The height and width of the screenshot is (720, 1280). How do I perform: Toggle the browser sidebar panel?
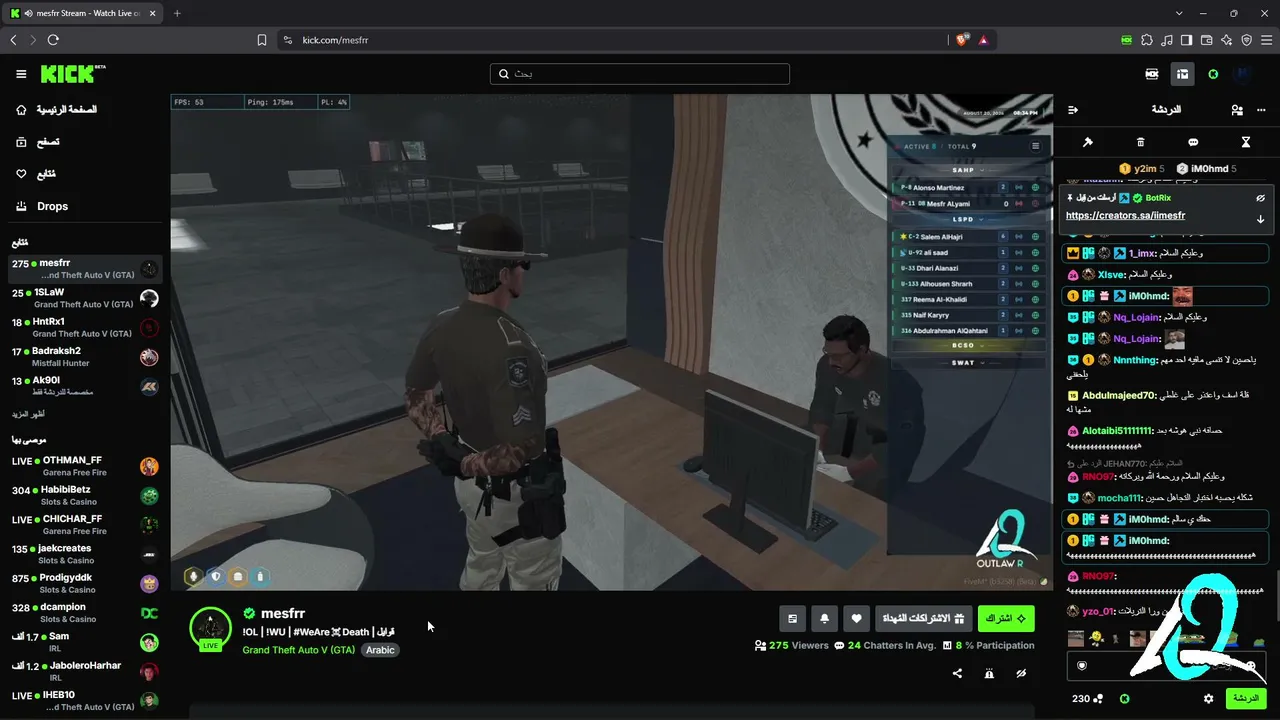coord(1186,40)
